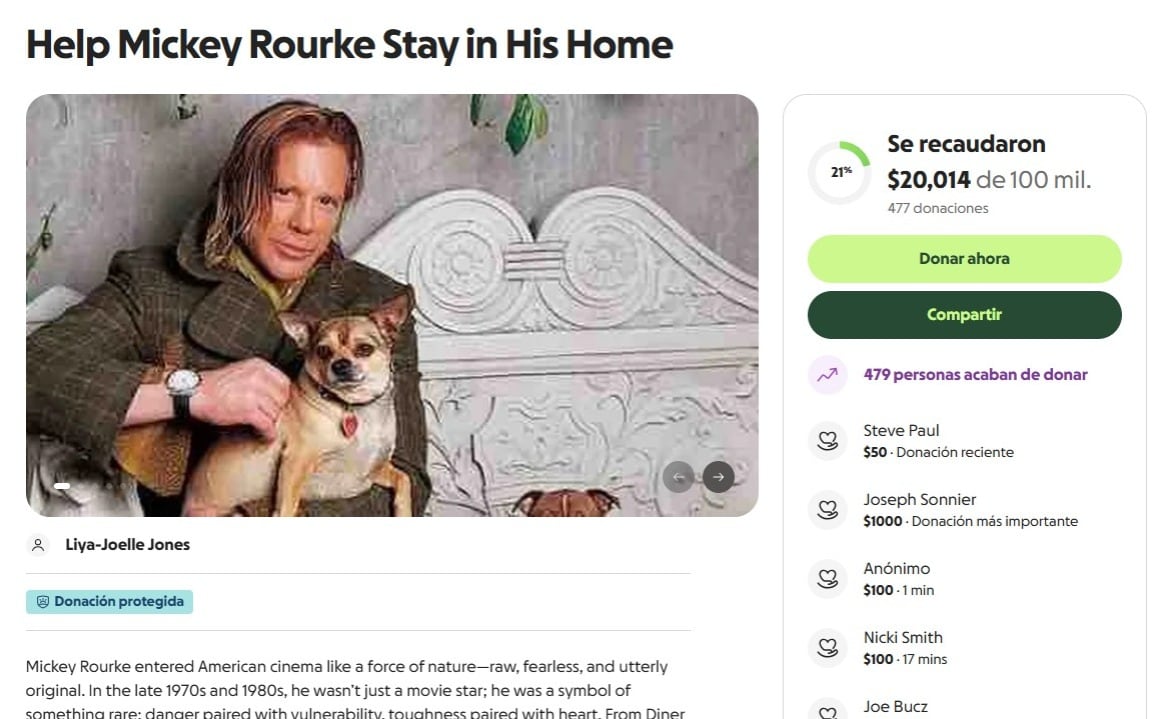
Task: Click the Donar ahora button
Action: point(963,257)
